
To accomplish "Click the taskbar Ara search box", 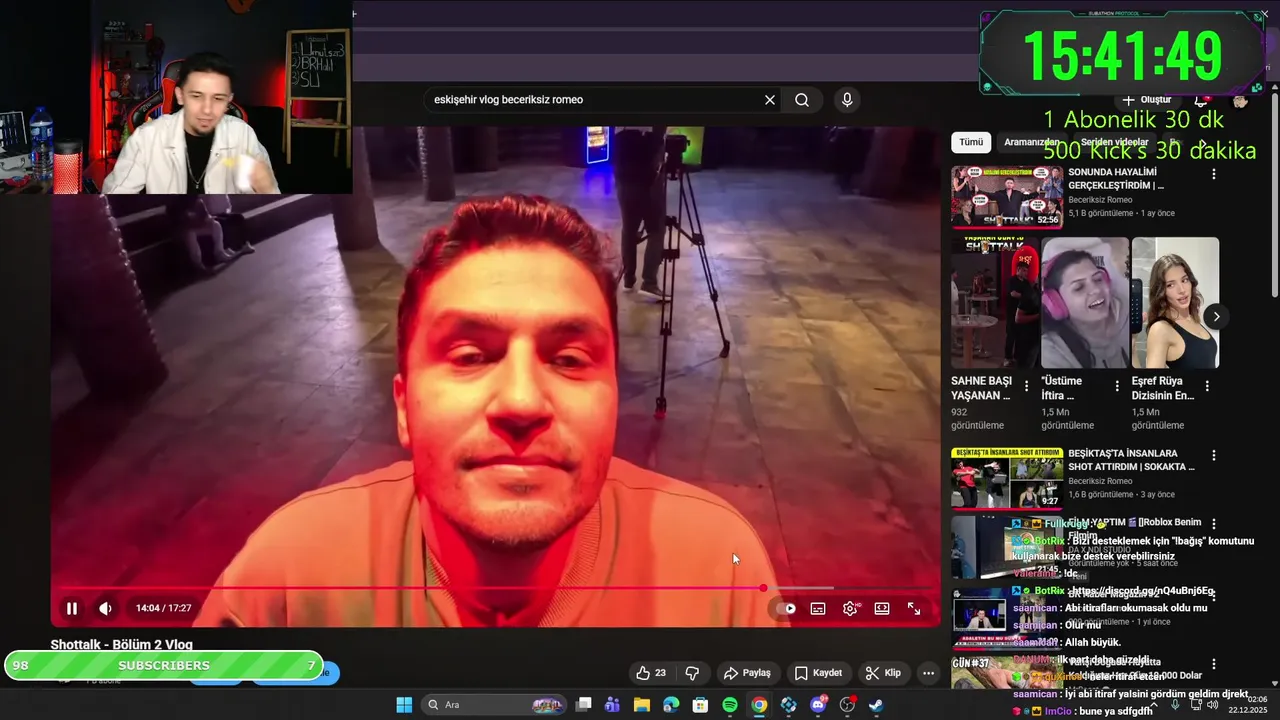I will point(494,705).
